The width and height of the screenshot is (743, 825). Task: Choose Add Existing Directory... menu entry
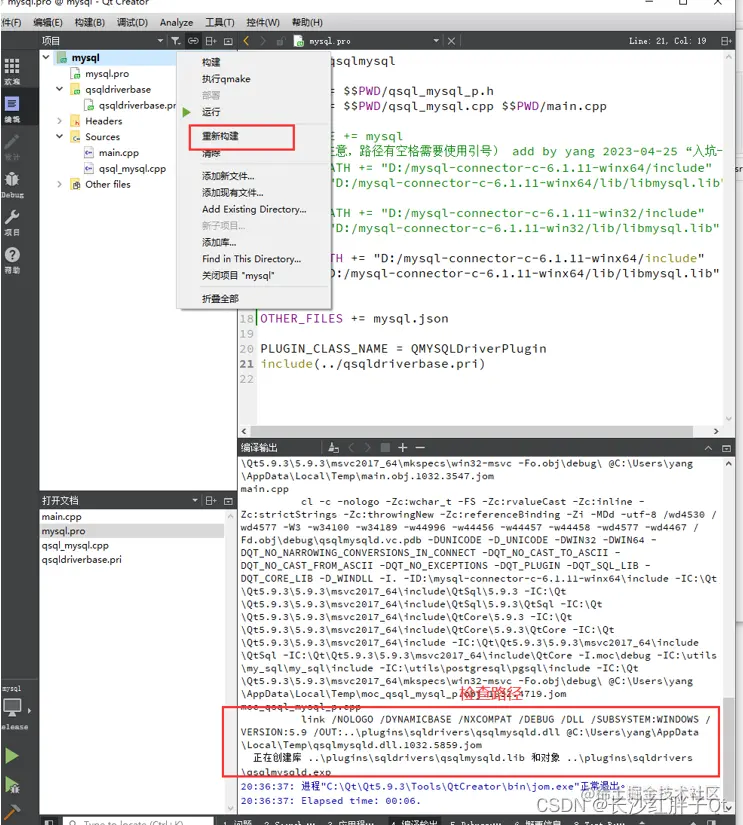(254, 209)
